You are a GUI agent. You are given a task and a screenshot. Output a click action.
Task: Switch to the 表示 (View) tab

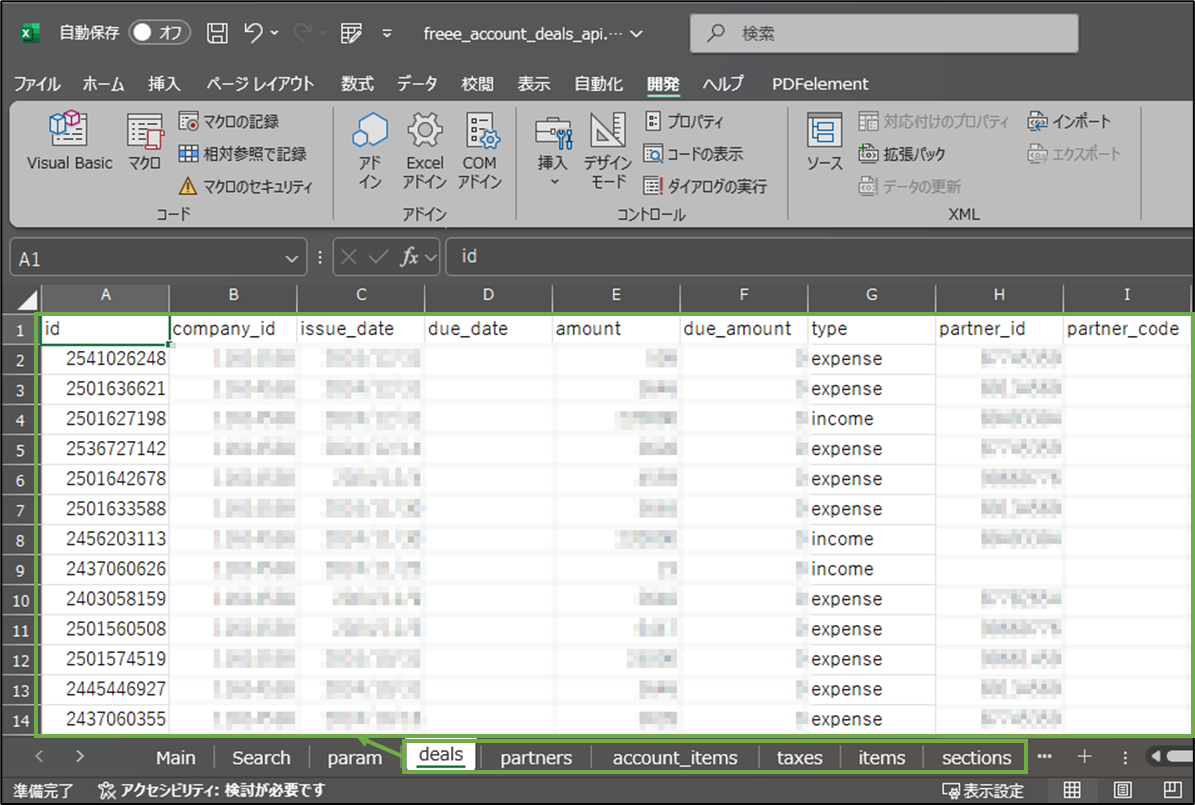[533, 84]
